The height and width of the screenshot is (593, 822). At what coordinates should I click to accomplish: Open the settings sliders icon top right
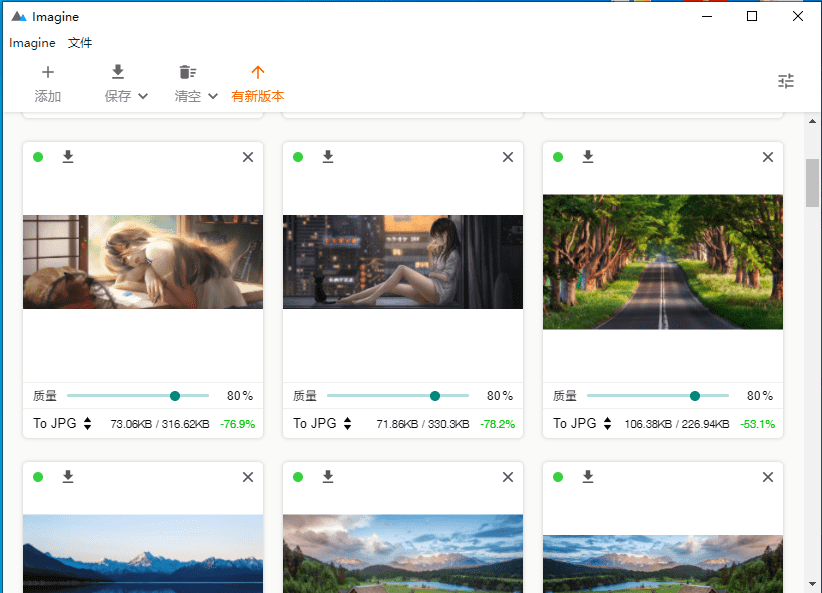[x=786, y=81]
